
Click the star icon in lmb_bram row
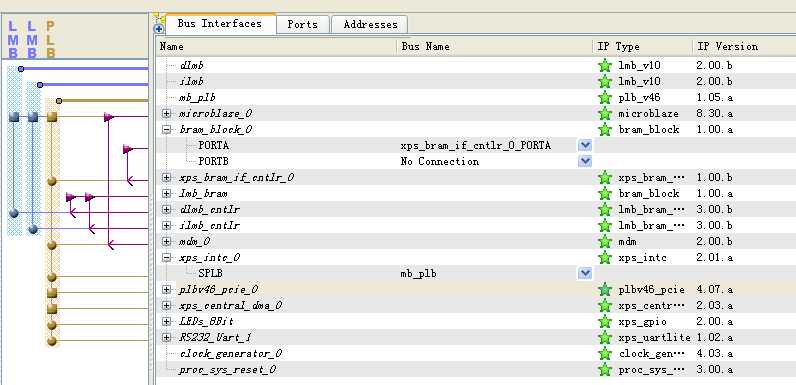pyautogui.click(x=605, y=194)
